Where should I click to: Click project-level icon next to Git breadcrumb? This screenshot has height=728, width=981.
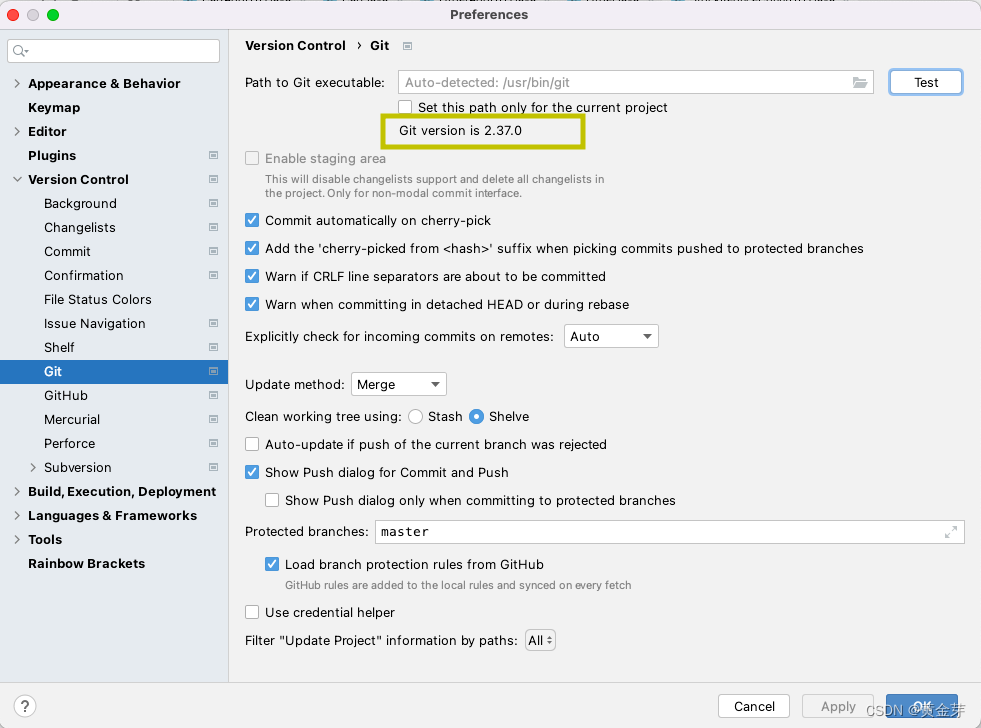click(x=407, y=46)
